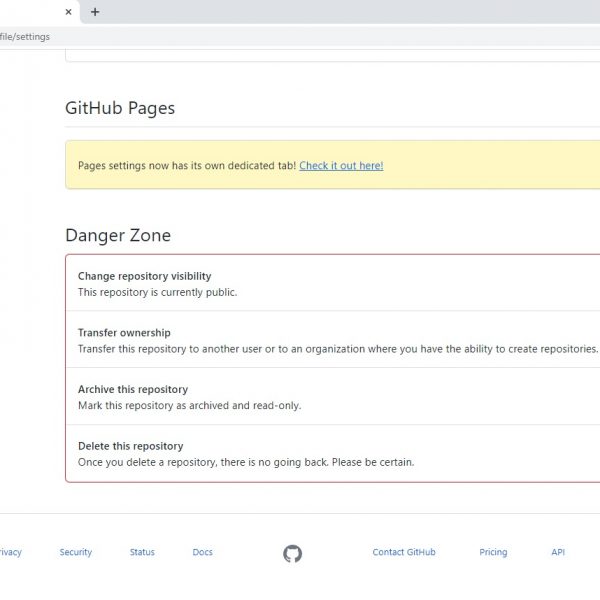Click the "Delete this repository" row title
This screenshot has width=600, height=600.
pos(130,446)
